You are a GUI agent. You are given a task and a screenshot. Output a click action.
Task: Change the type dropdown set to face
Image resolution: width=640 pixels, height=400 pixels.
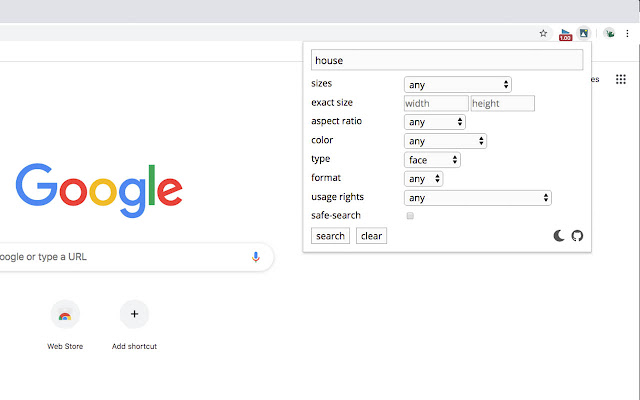(x=433, y=160)
